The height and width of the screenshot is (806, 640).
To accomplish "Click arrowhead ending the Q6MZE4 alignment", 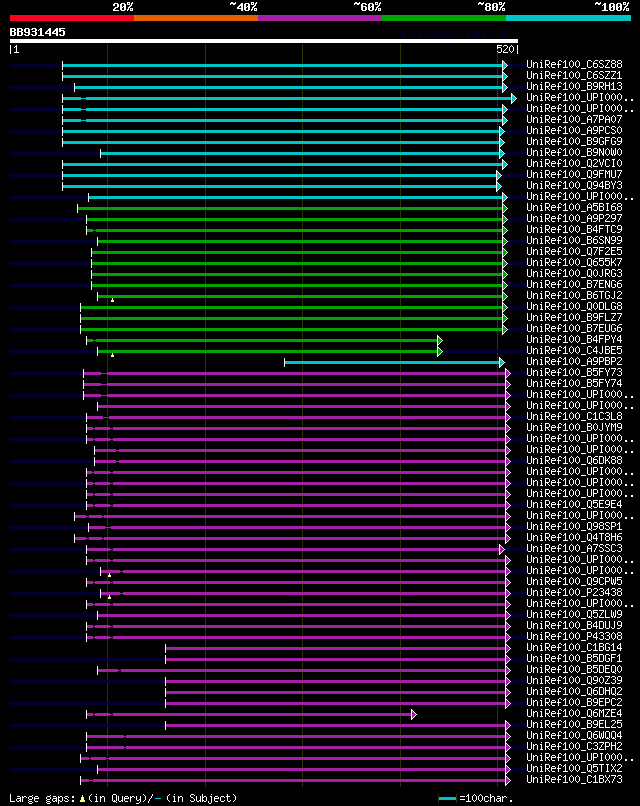I will point(414,715).
